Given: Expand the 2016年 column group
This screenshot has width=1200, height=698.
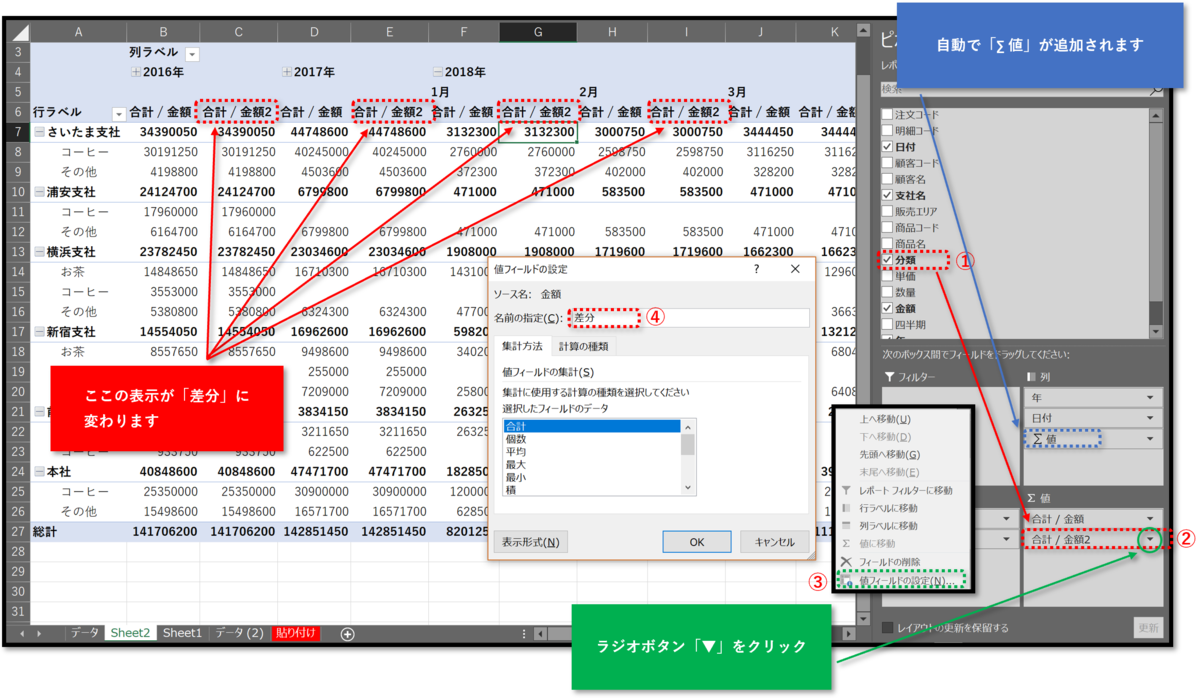Looking at the screenshot, I should tap(136, 73).
